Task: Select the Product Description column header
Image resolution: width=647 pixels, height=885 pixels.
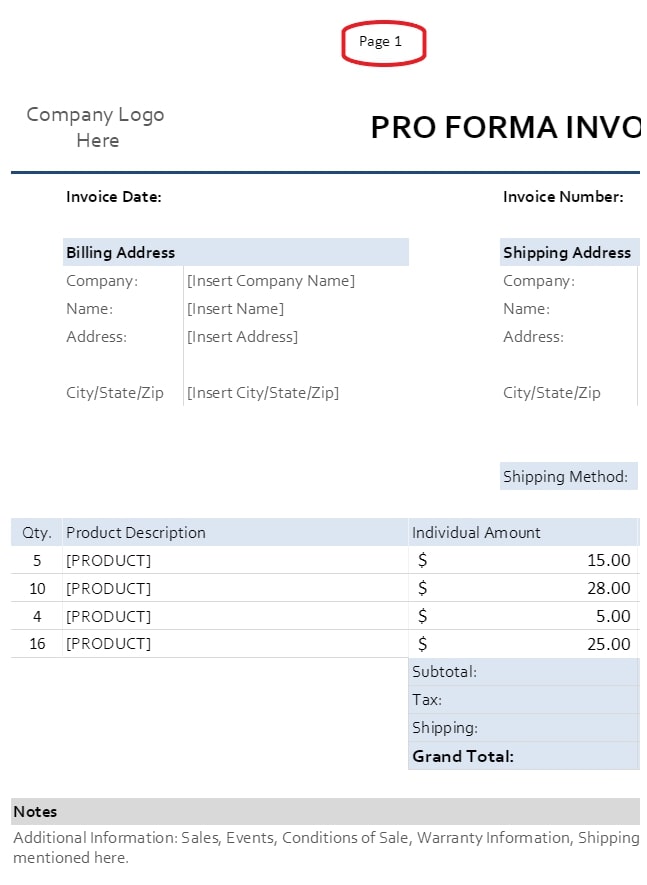Action: 136,533
